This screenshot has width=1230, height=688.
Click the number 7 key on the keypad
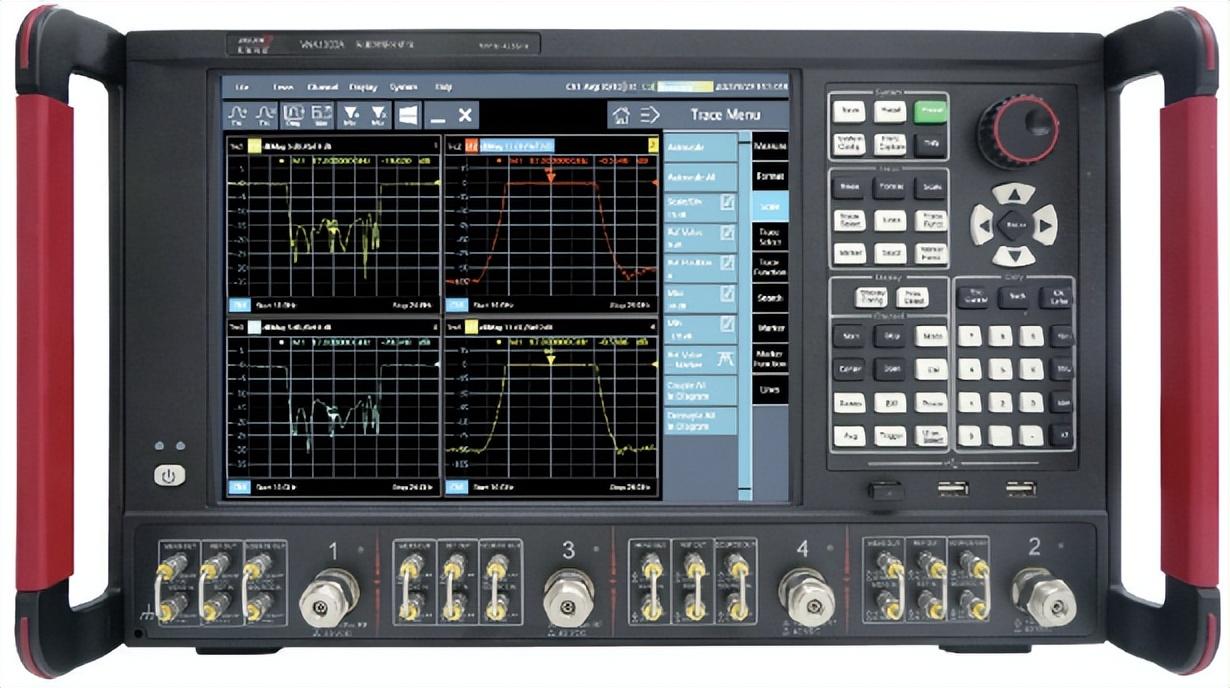[x=968, y=336]
